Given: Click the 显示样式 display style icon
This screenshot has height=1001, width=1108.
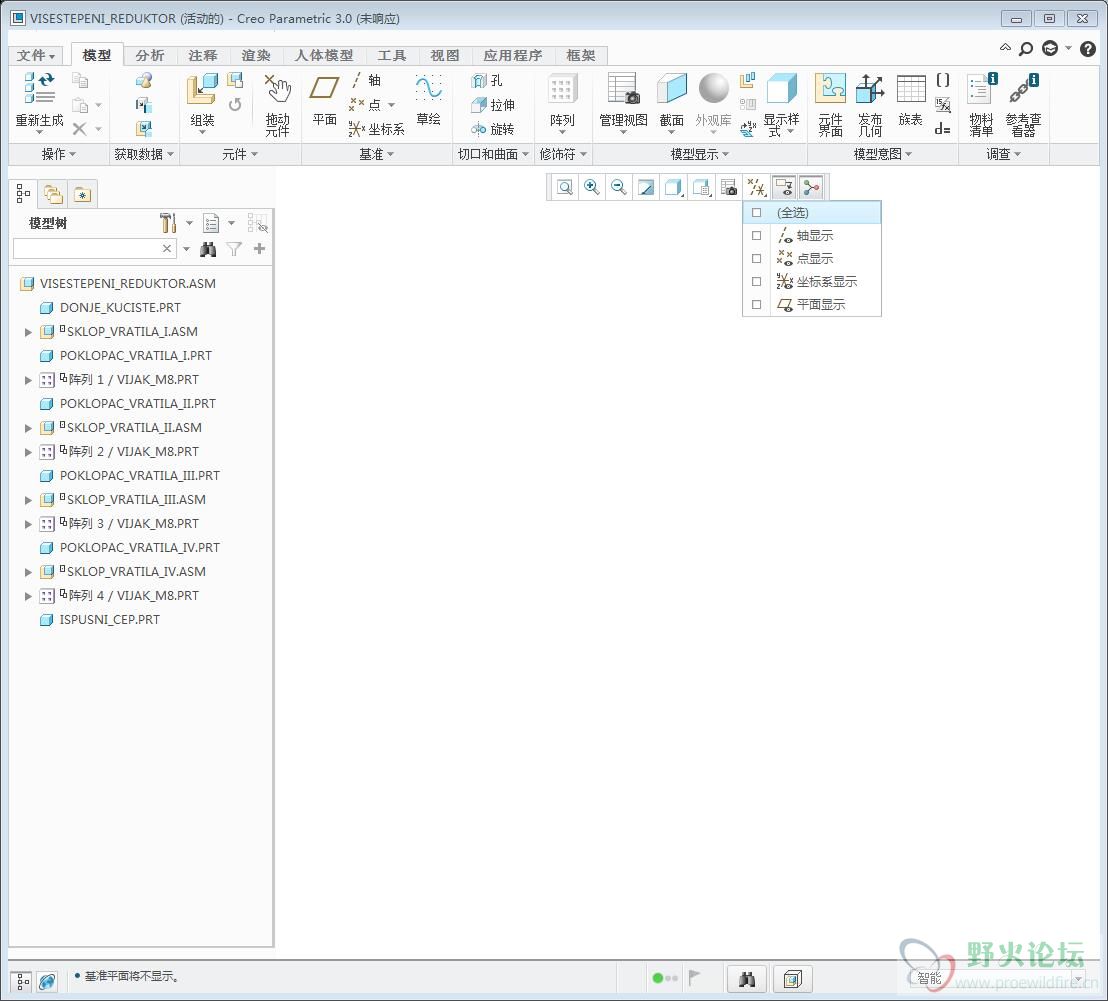Looking at the screenshot, I should coord(782,89).
